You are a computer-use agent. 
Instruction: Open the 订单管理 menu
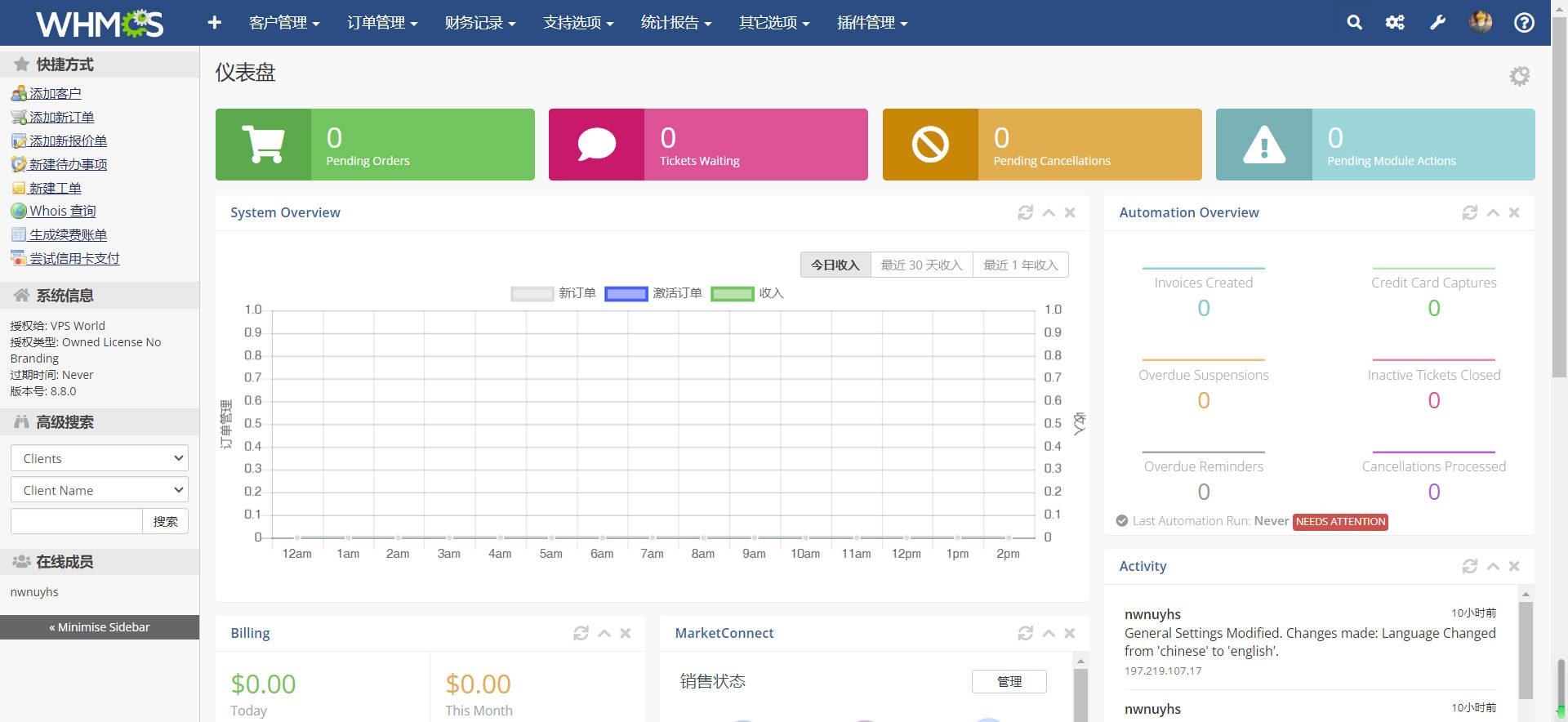click(x=382, y=23)
